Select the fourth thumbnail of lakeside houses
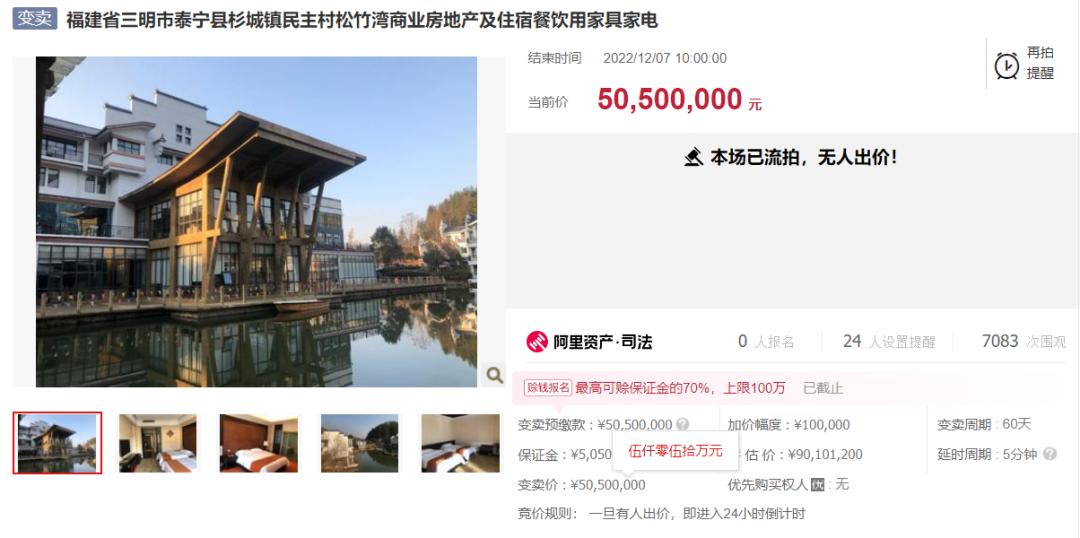1080x538 pixels. tap(360, 443)
